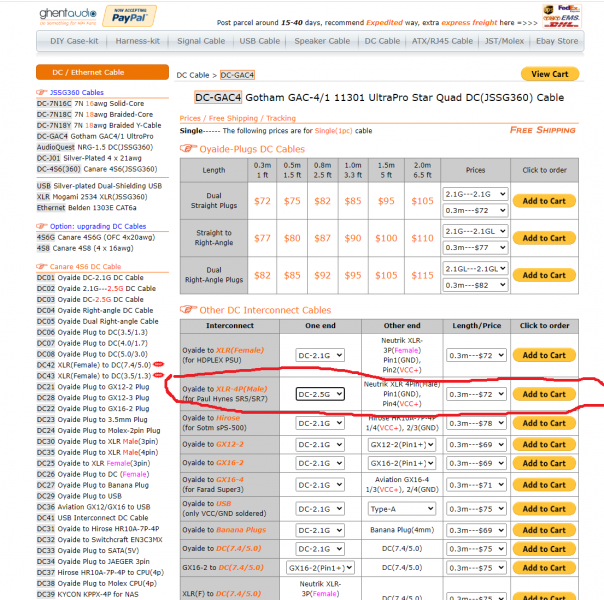Open DC42 XLR(Female) to DC(7.4/5.0) link

(x=94, y=365)
